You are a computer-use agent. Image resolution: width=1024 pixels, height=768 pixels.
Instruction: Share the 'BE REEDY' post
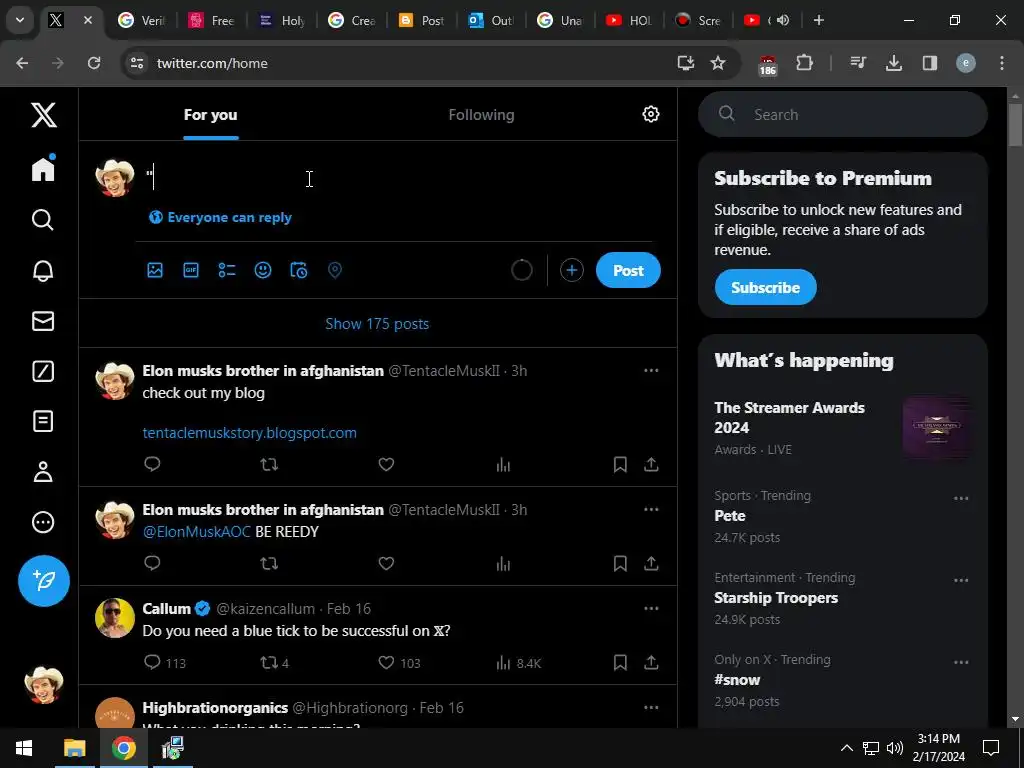(x=651, y=563)
